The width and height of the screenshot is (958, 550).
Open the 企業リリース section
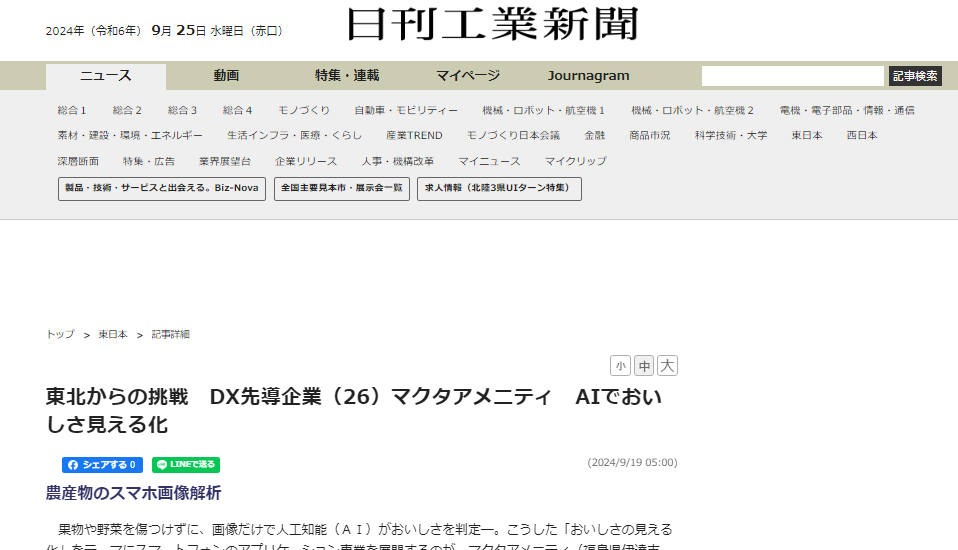tap(306, 161)
